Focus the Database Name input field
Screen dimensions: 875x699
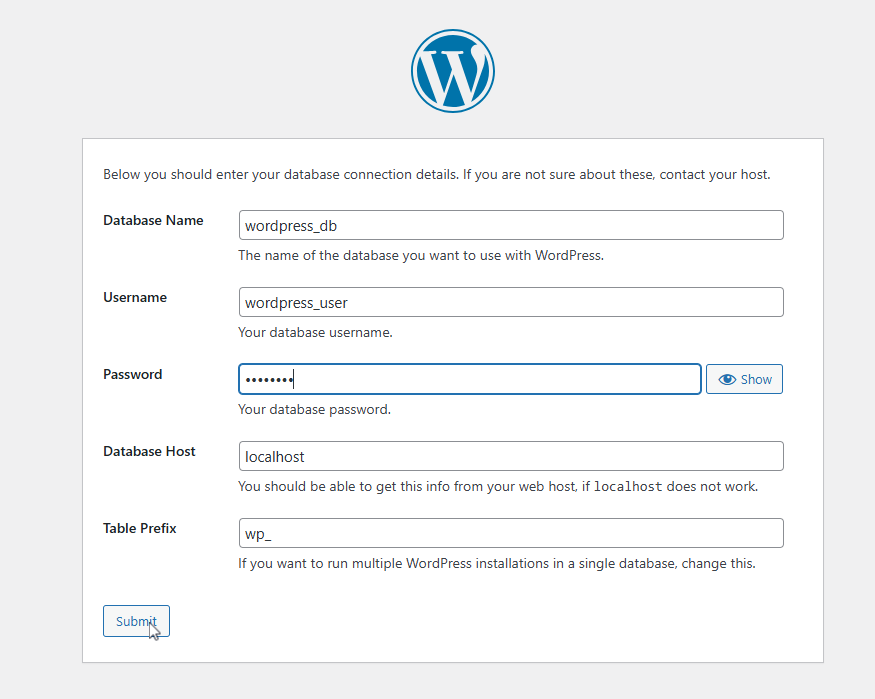[x=511, y=225]
